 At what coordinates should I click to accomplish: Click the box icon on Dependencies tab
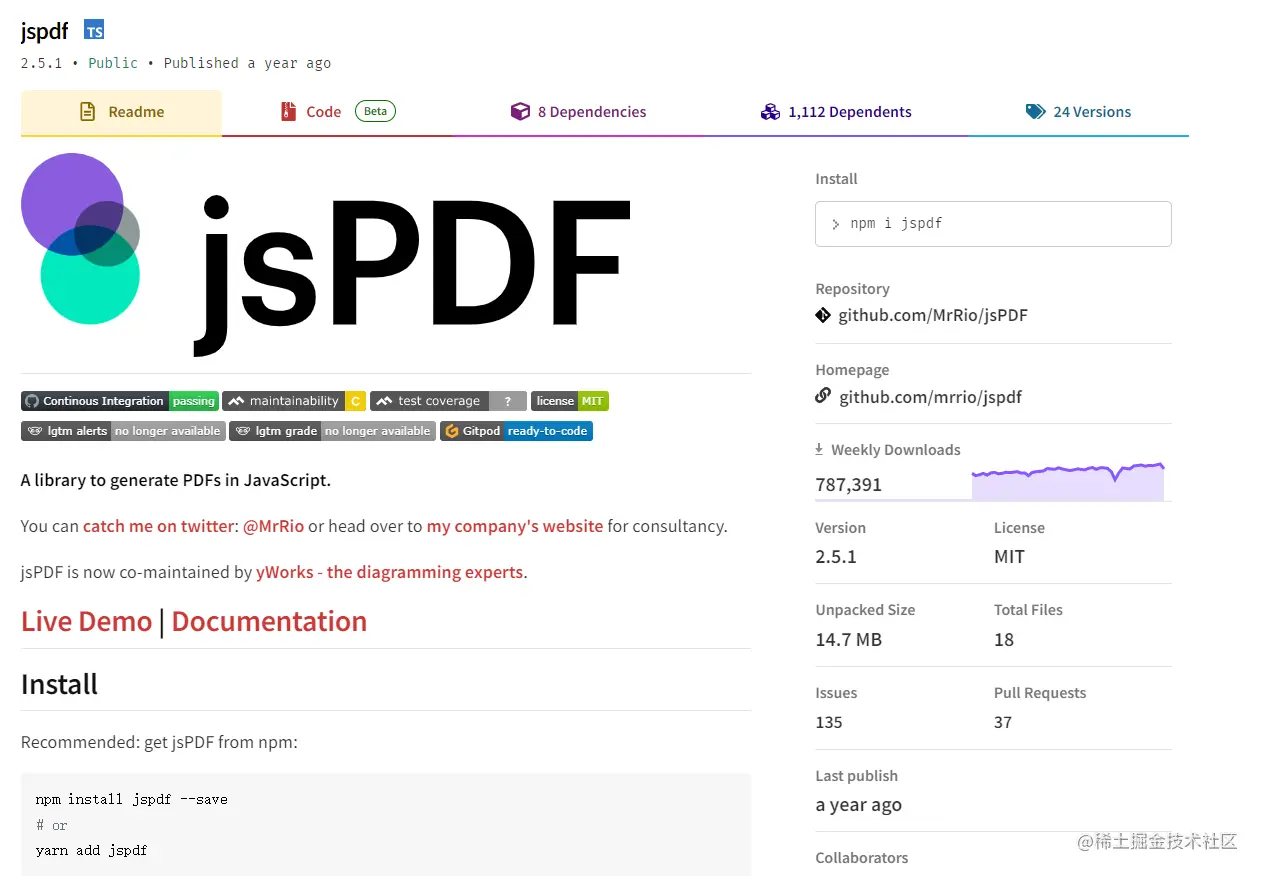click(x=520, y=112)
